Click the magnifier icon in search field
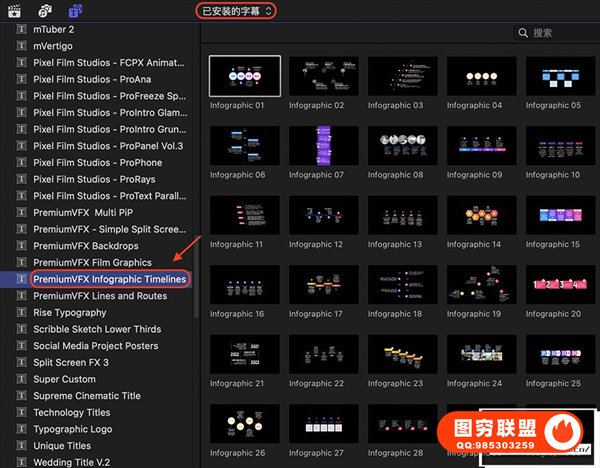This screenshot has width=600, height=468. [x=523, y=33]
